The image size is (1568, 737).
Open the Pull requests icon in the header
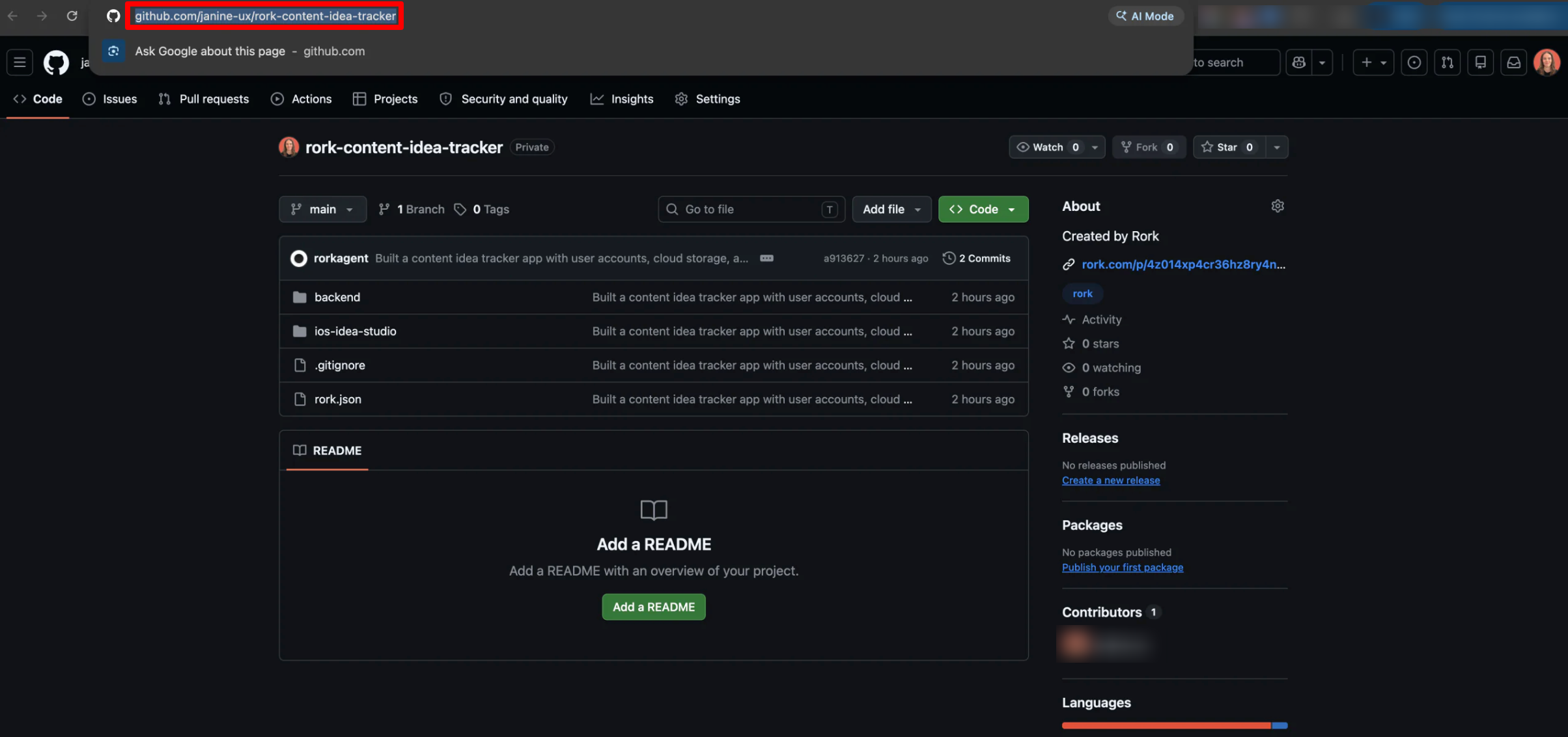pos(1447,63)
